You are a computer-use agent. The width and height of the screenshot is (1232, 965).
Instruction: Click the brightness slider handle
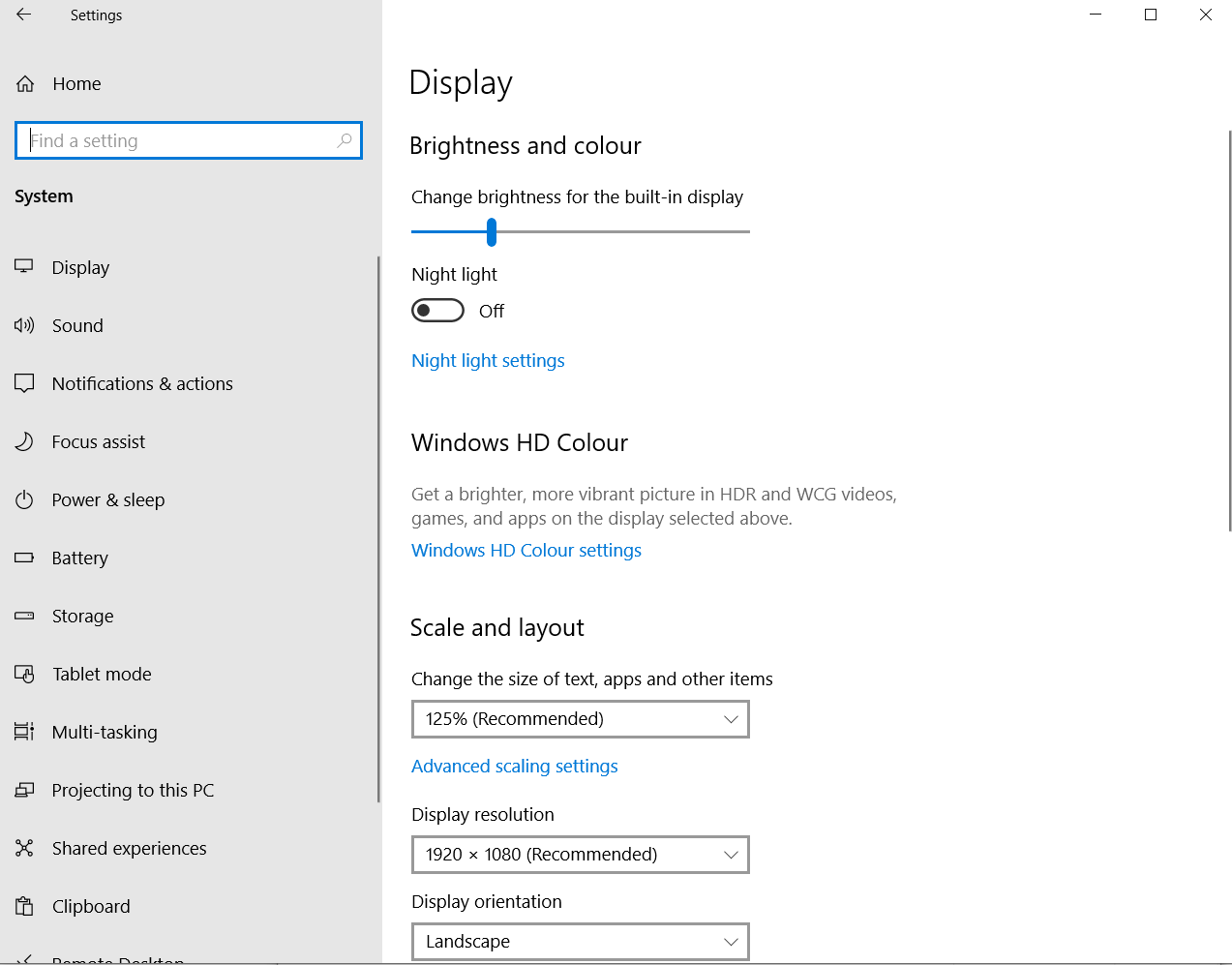pos(492,231)
